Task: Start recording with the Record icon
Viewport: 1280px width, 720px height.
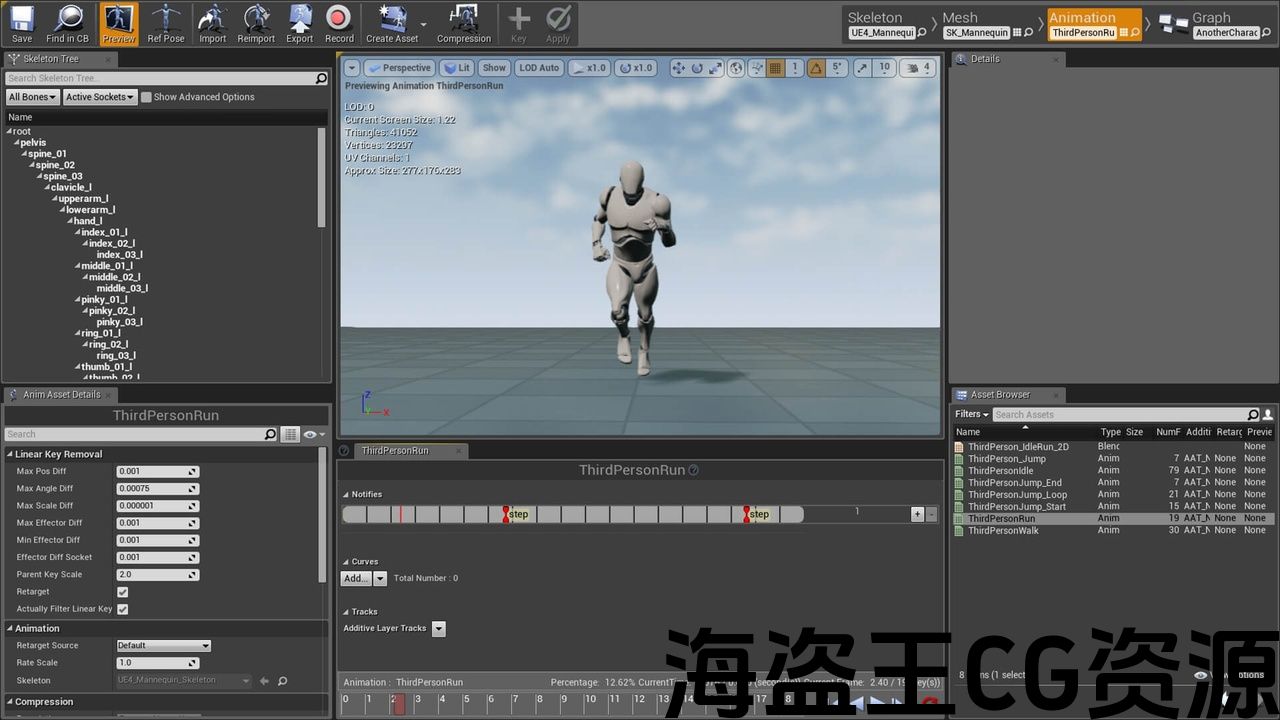Action: coord(339,23)
